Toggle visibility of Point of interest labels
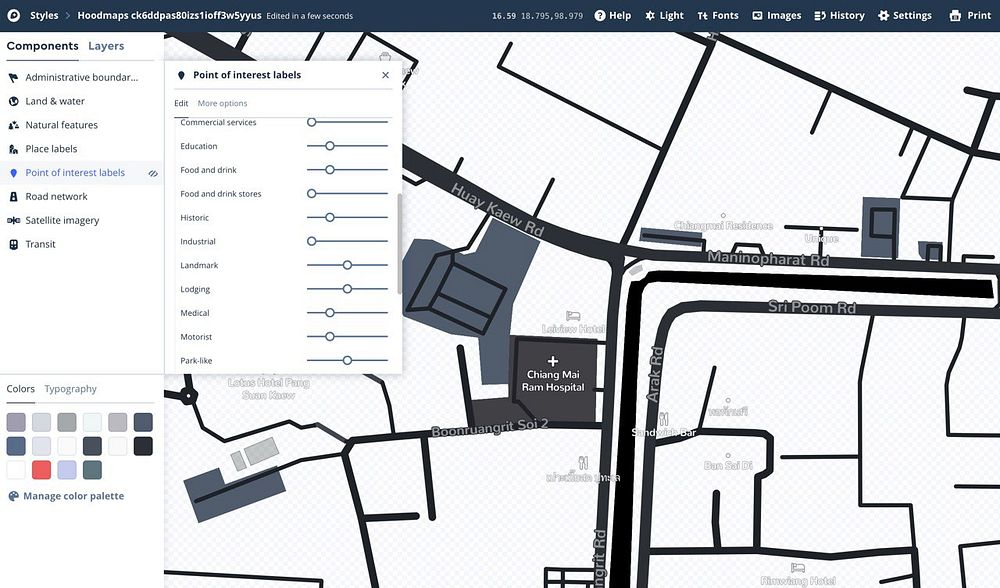Viewport: 1000px width, 588px height. tap(153, 173)
